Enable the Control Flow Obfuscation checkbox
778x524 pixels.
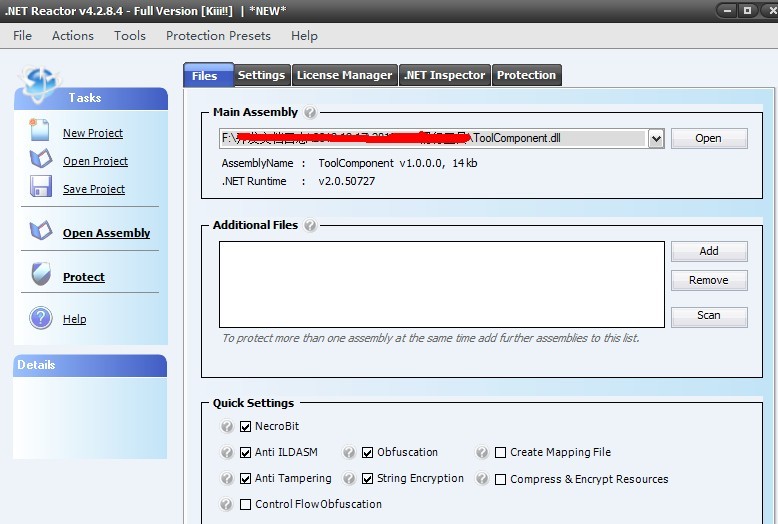245,504
